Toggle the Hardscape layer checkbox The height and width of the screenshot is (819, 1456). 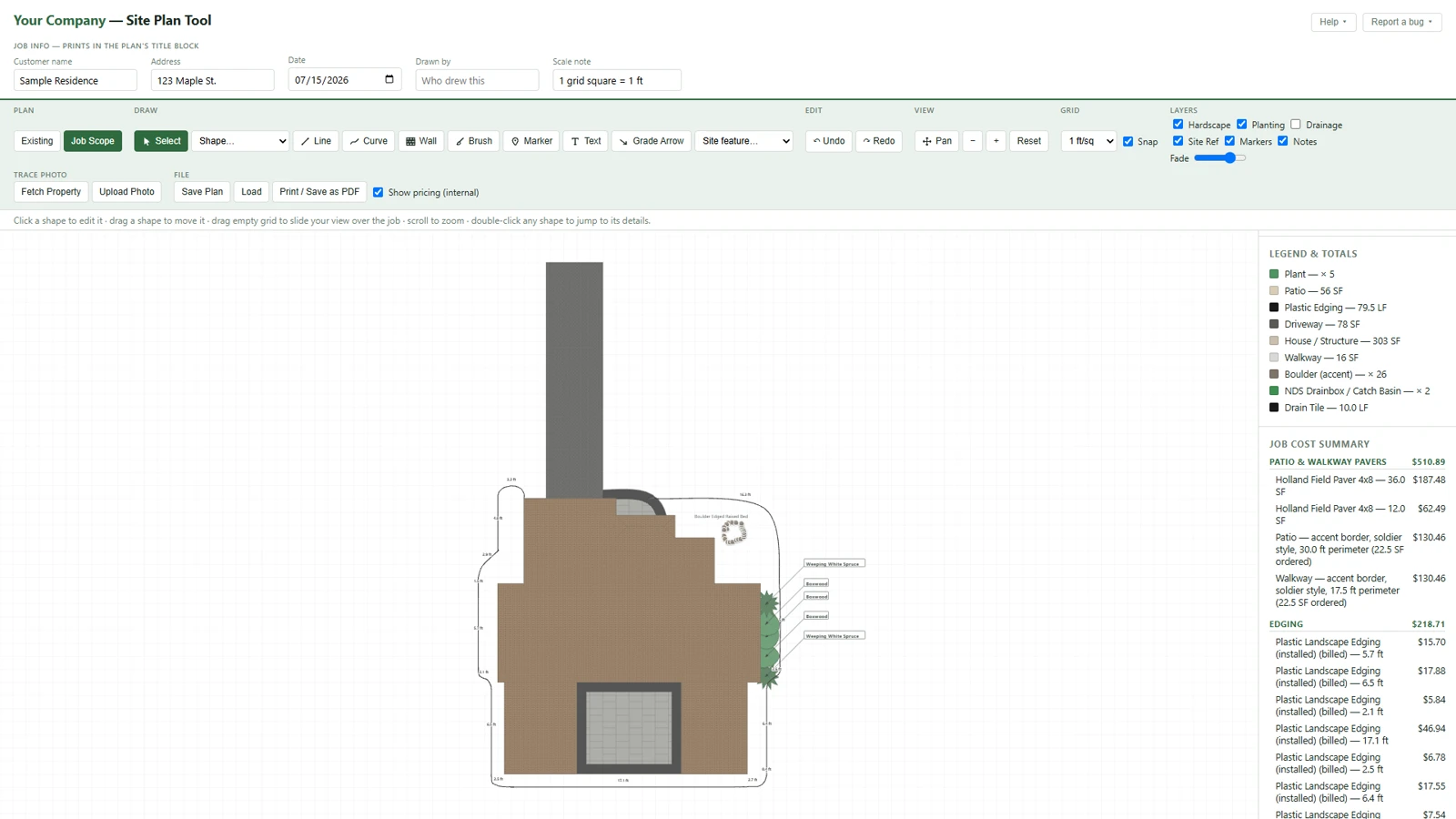click(1178, 125)
